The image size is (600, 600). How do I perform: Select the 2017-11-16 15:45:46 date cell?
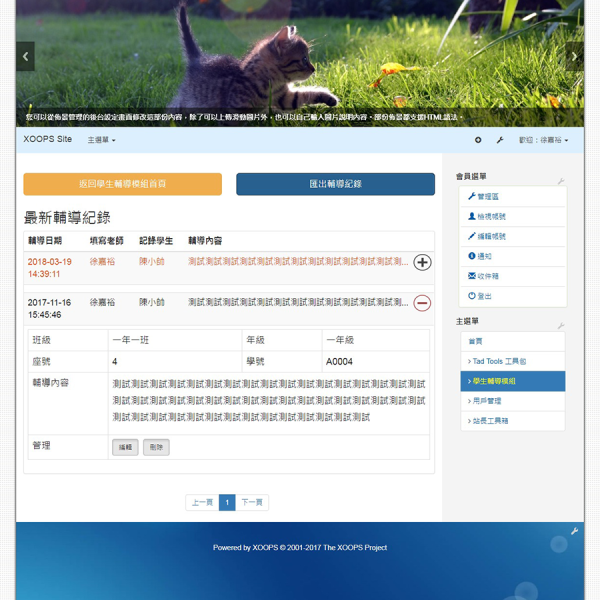coord(50,308)
